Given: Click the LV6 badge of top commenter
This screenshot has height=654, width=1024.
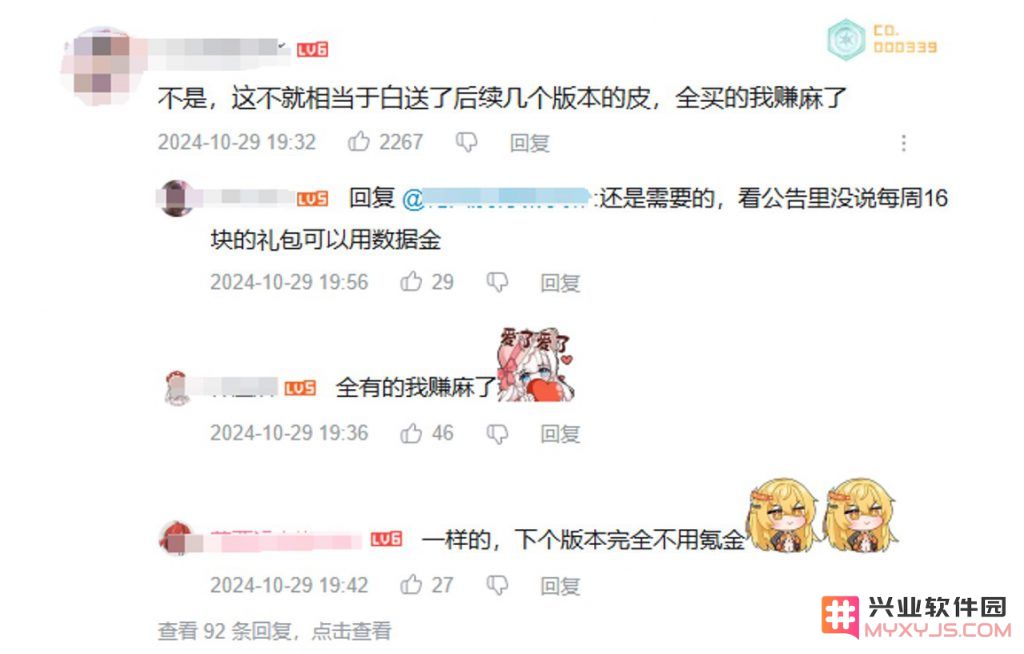Looking at the screenshot, I should 312,50.
